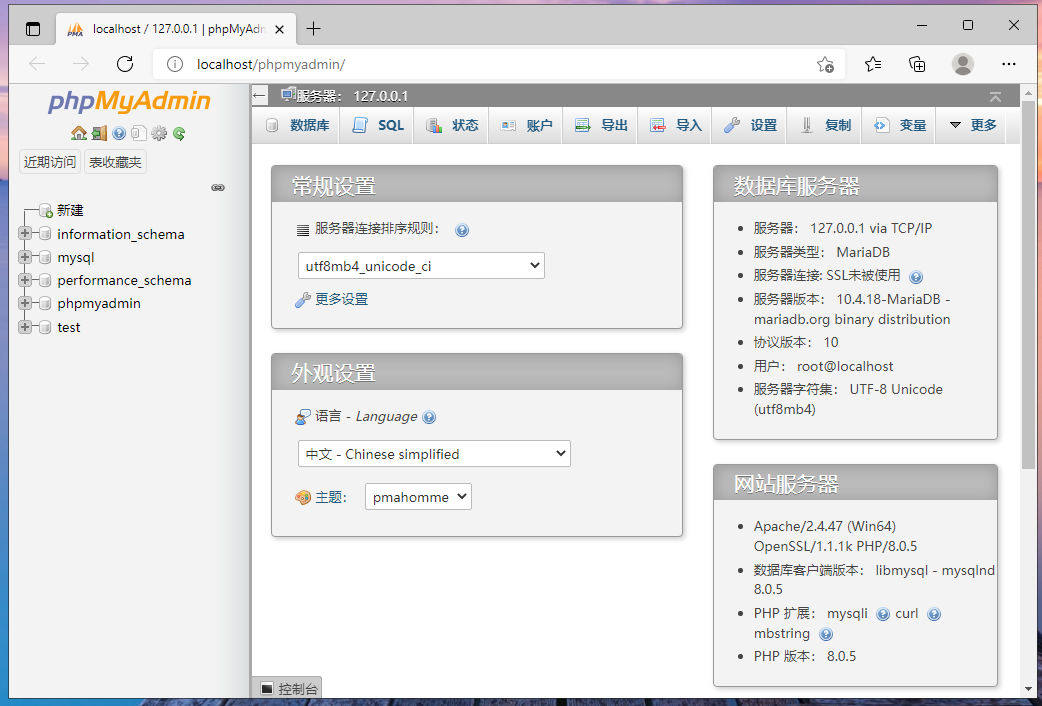Open the tab actions menu icon
Image resolution: width=1042 pixels, height=706 pixels.
pos(33,29)
